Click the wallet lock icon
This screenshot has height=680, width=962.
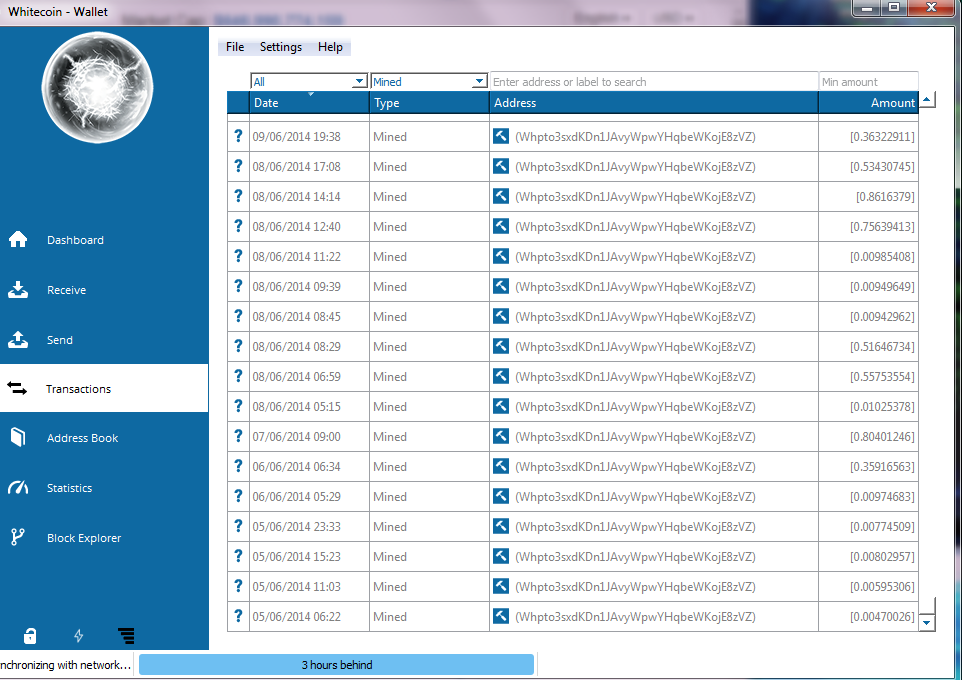30,636
